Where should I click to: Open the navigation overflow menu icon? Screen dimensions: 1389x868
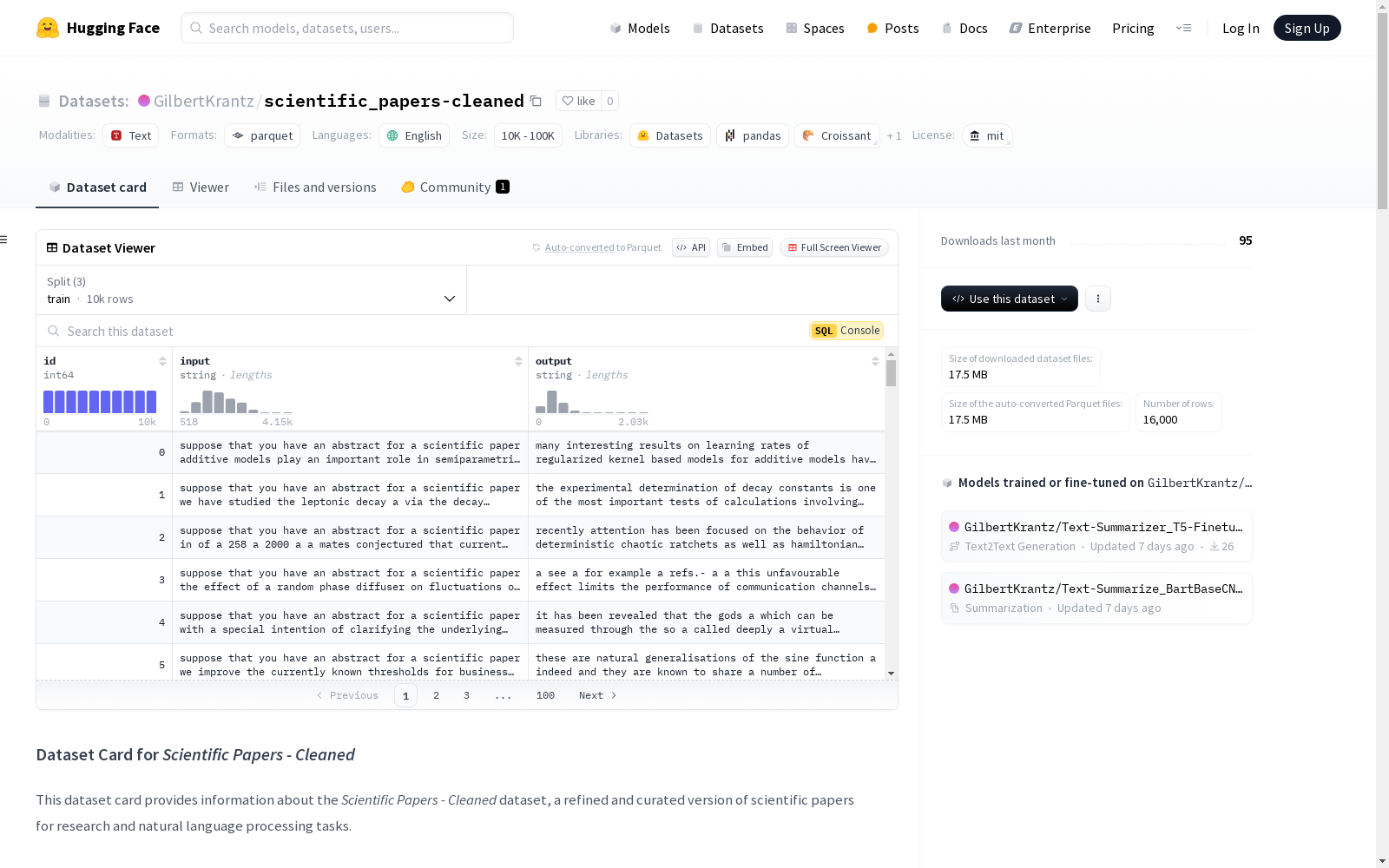(x=1183, y=28)
